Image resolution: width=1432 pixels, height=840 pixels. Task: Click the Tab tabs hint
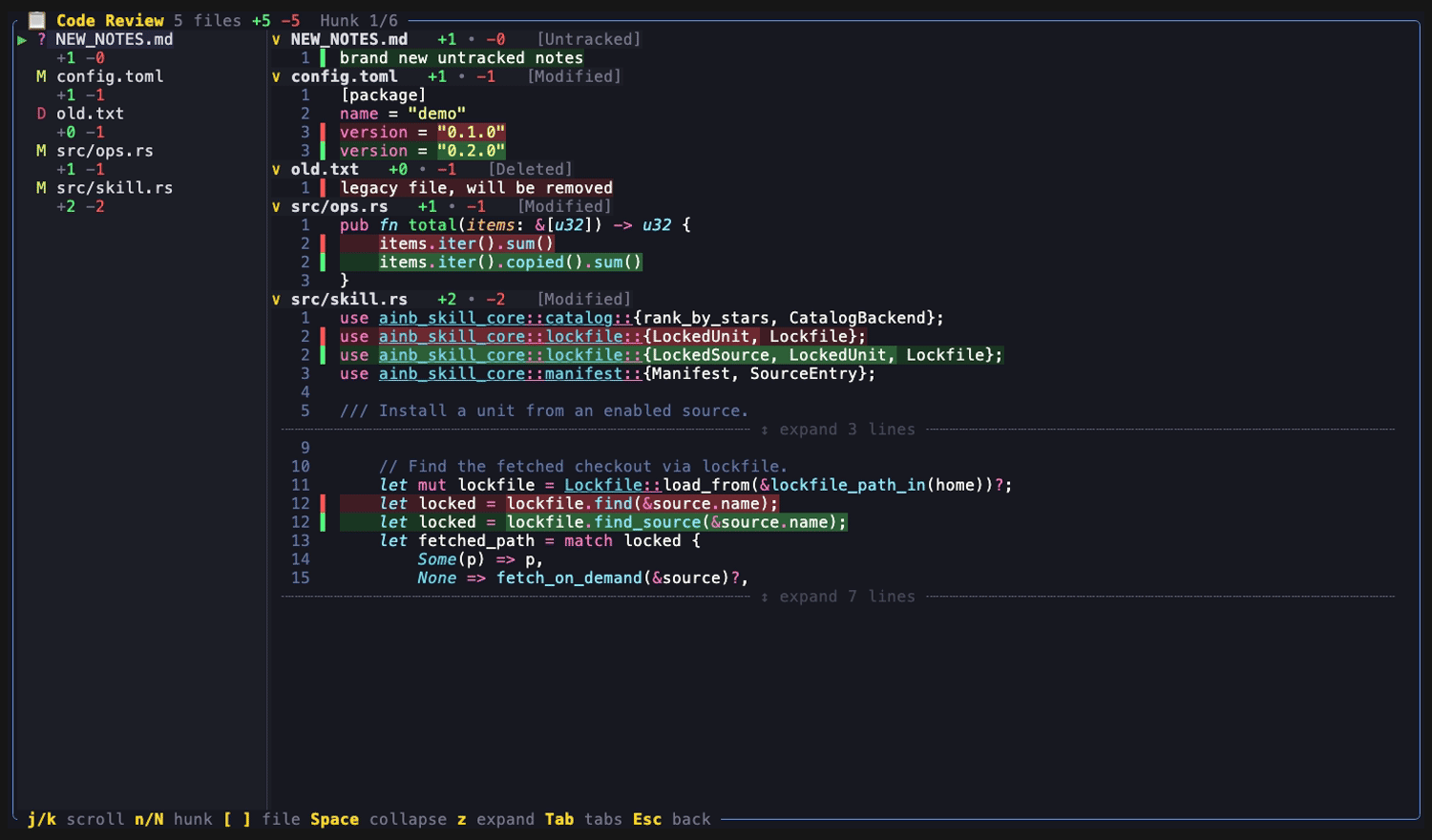pyautogui.click(x=583, y=819)
